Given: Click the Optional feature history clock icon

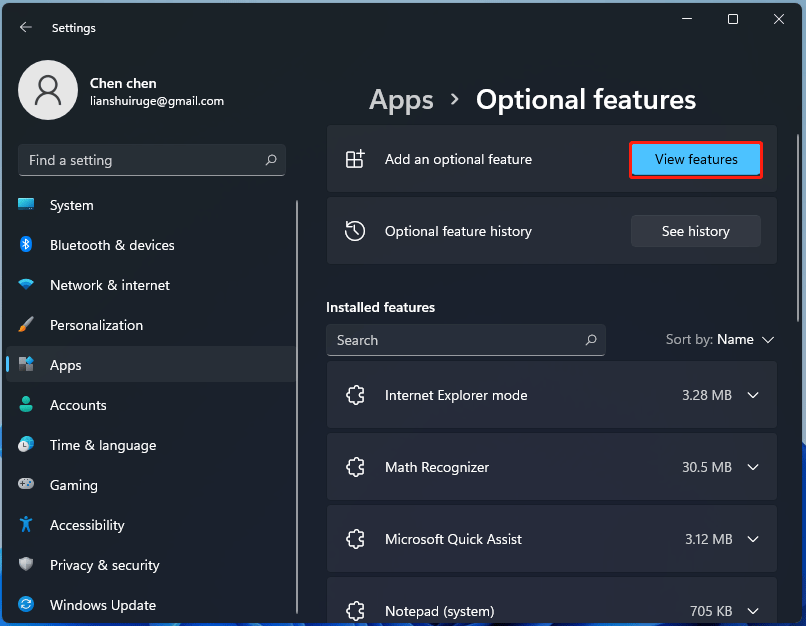Looking at the screenshot, I should [355, 231].
